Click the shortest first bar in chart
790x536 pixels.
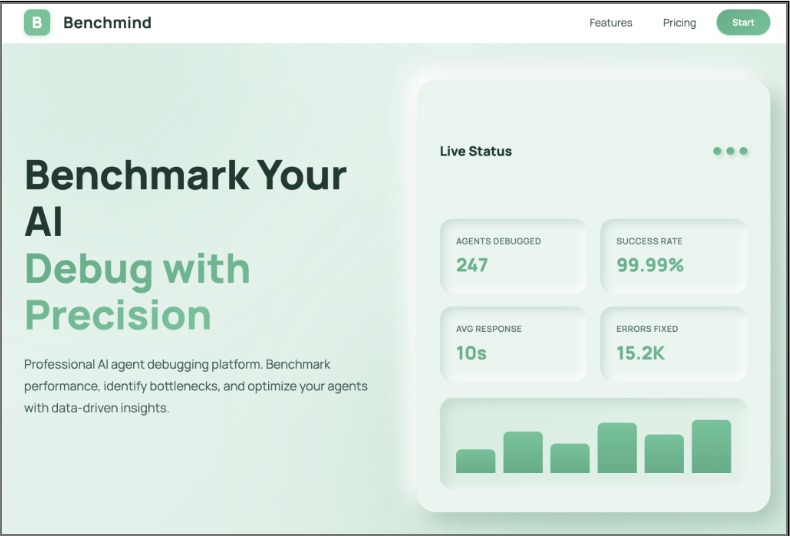point(475,461)
